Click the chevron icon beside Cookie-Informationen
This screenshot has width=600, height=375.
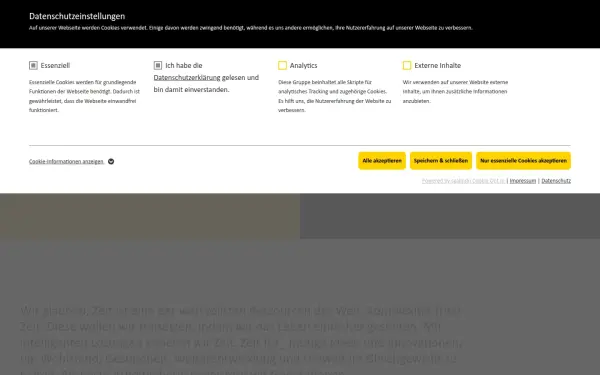111,161
